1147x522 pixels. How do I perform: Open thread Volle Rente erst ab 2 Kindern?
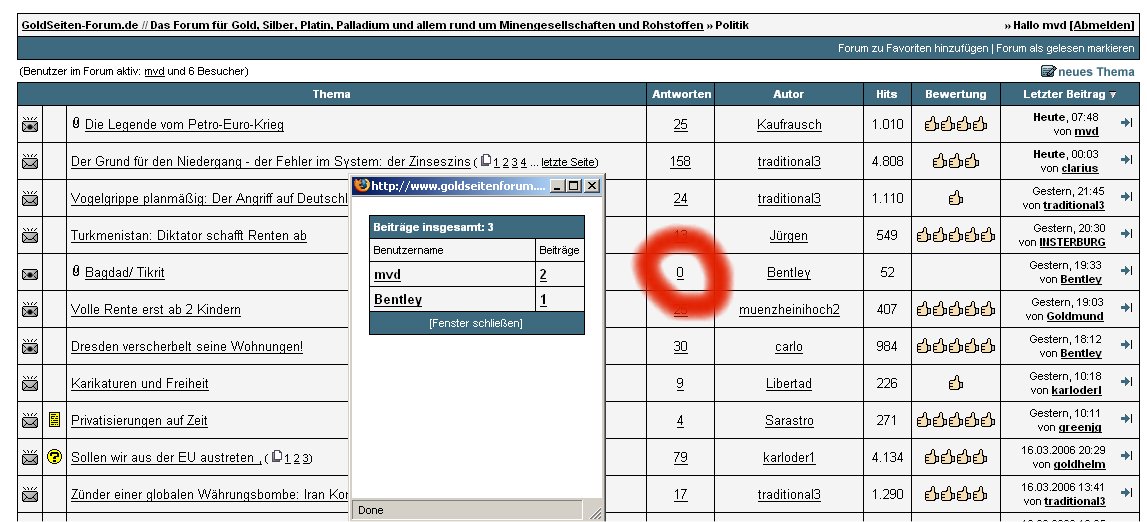pyautogui.click(x=156, y=309)
